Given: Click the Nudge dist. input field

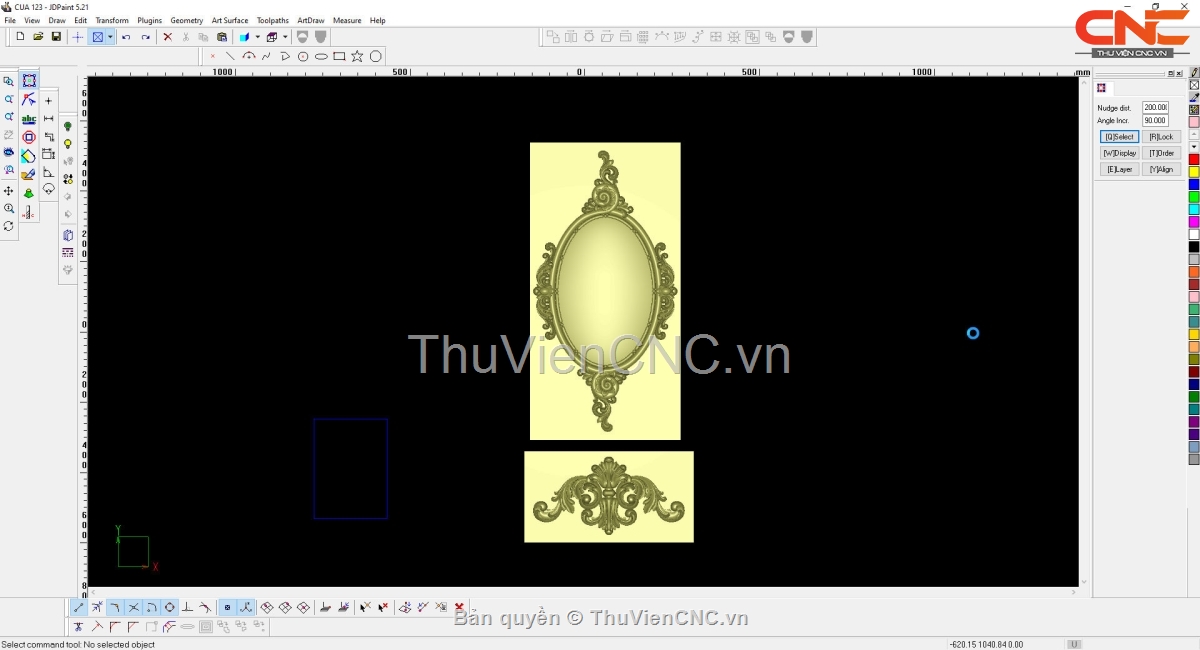Looking at the screenshot, I should 1155,107.
